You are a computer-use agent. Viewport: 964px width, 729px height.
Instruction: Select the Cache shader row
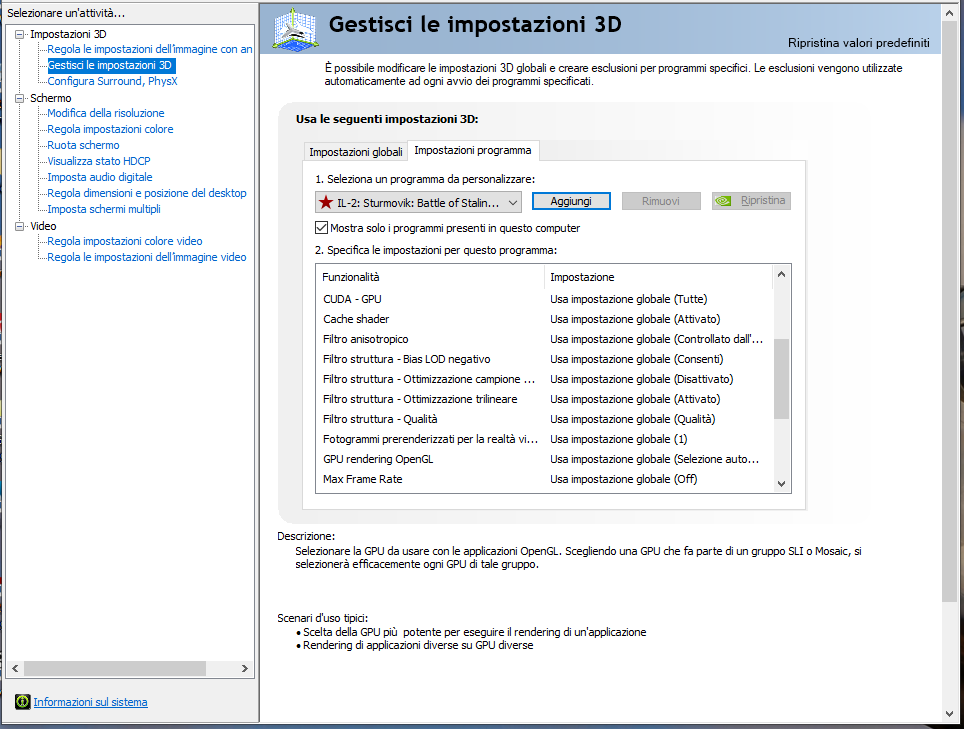tap(544, 319)
